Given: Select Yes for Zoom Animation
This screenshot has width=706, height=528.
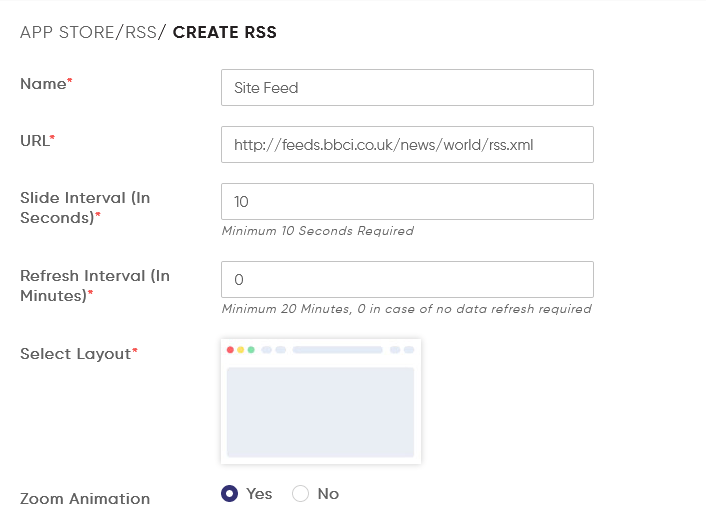Looking at the screenshot, I should click(230, 494).
